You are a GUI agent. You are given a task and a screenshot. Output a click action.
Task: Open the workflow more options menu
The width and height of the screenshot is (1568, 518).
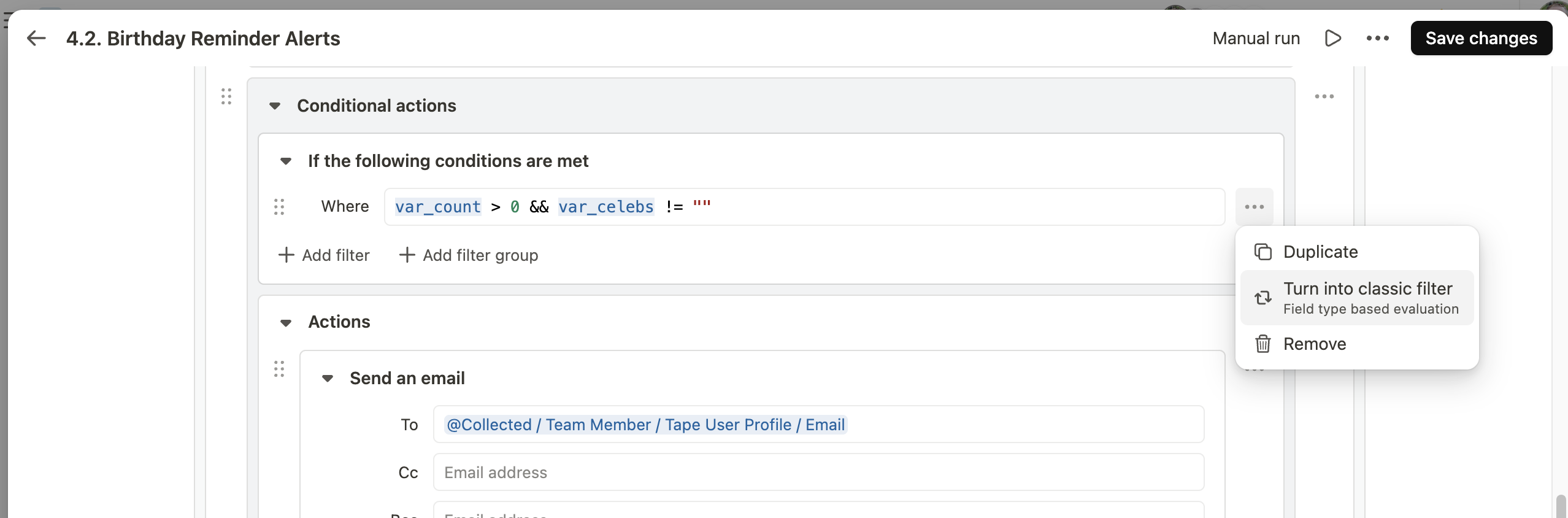(x=1377, y=38)
